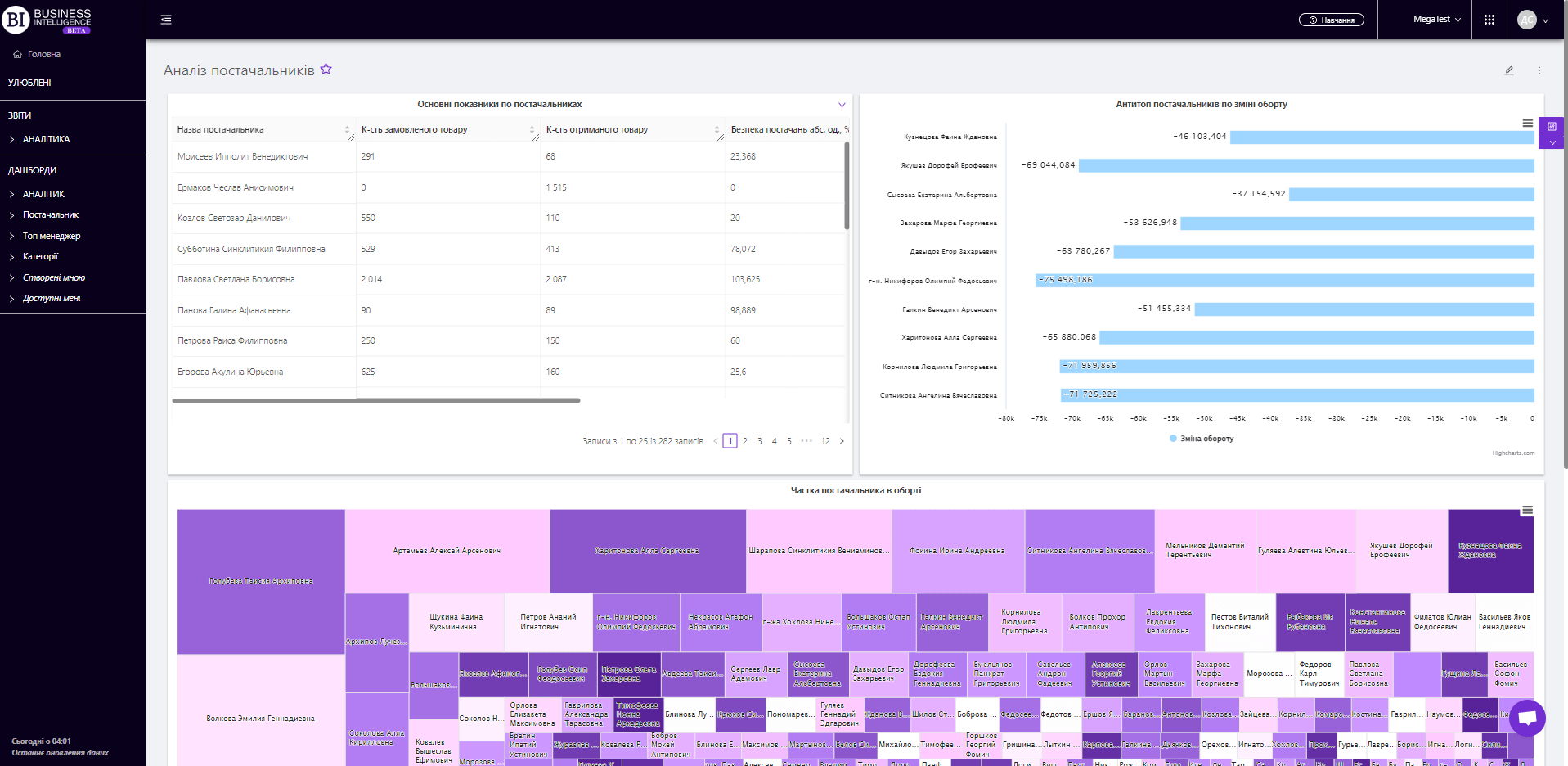This screenshot has width=1568, height=766.
Task: Click the Навчання button
Action: [x=1332, y=19]
